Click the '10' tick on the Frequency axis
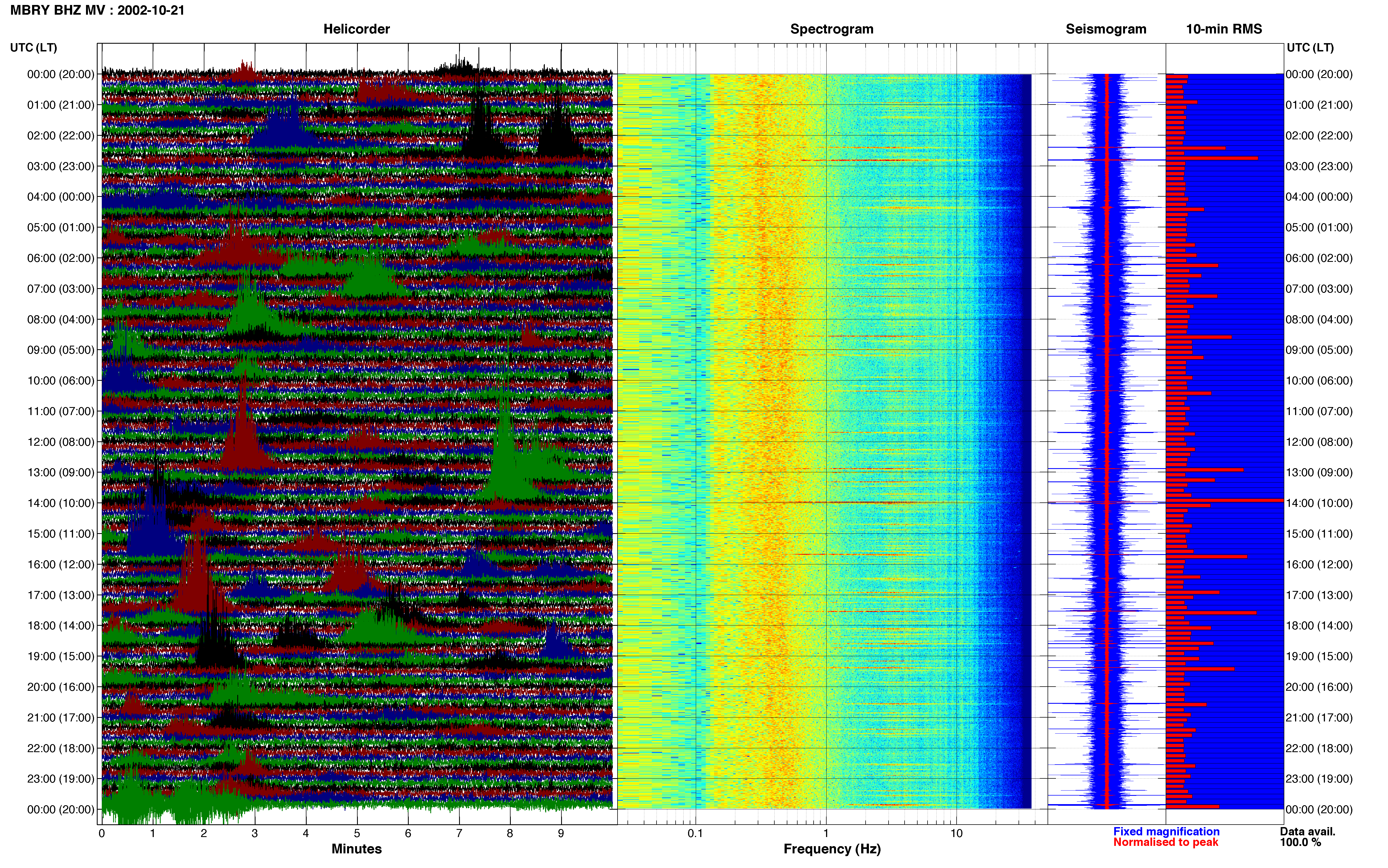Image resolution: width=1388 pixels, height=868 pixels. [x=956, y=833]
